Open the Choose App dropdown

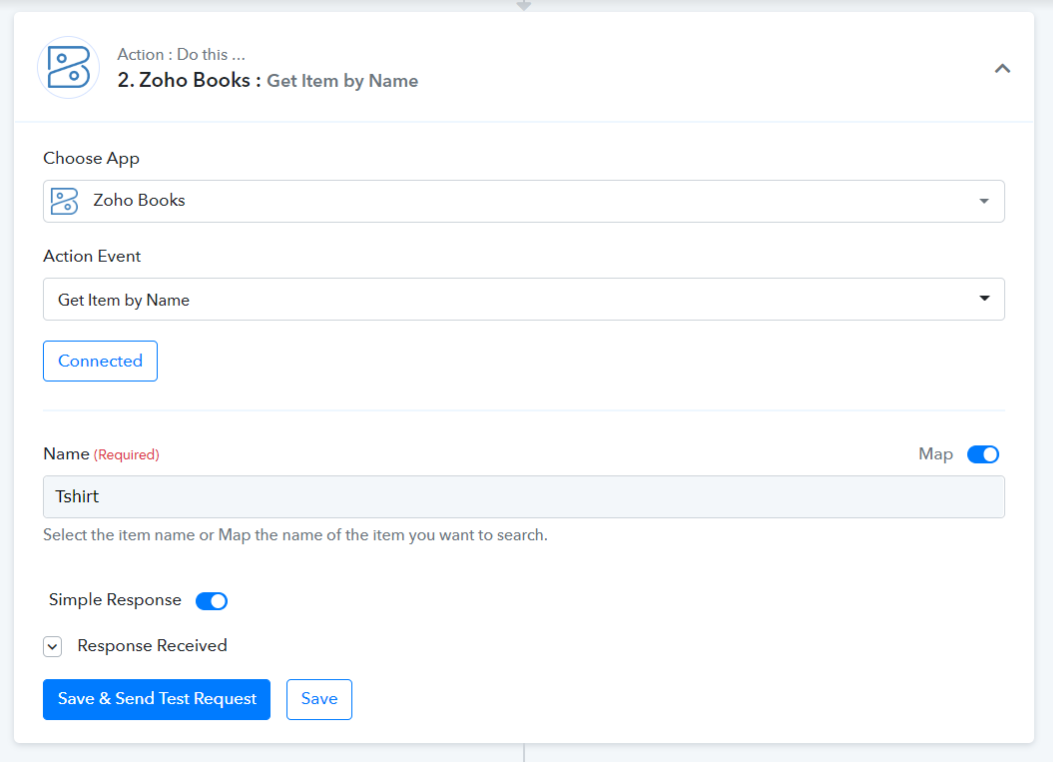[524, 201]
